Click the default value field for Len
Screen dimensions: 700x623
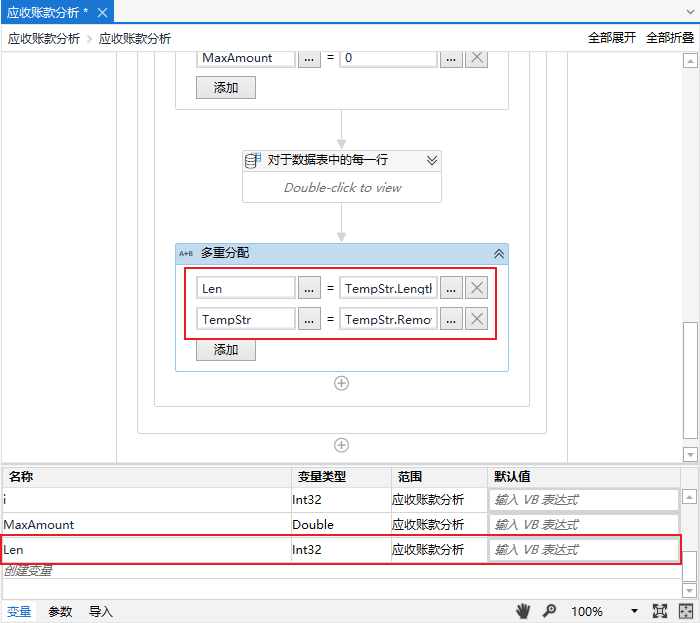click(x=583, y=549)
